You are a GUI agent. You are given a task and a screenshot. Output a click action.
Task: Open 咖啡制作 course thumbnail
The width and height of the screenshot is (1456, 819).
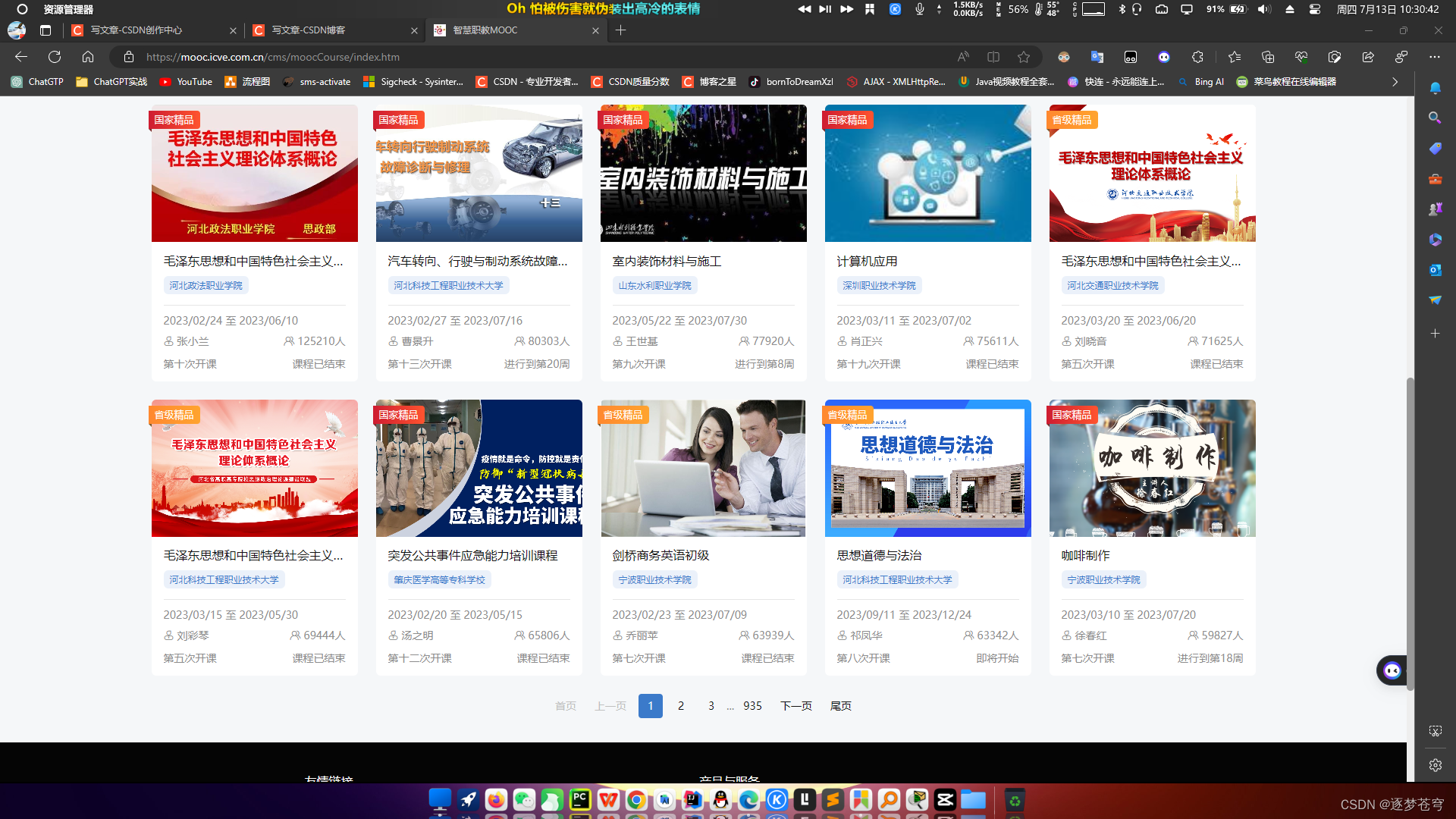pos(1152,468)
